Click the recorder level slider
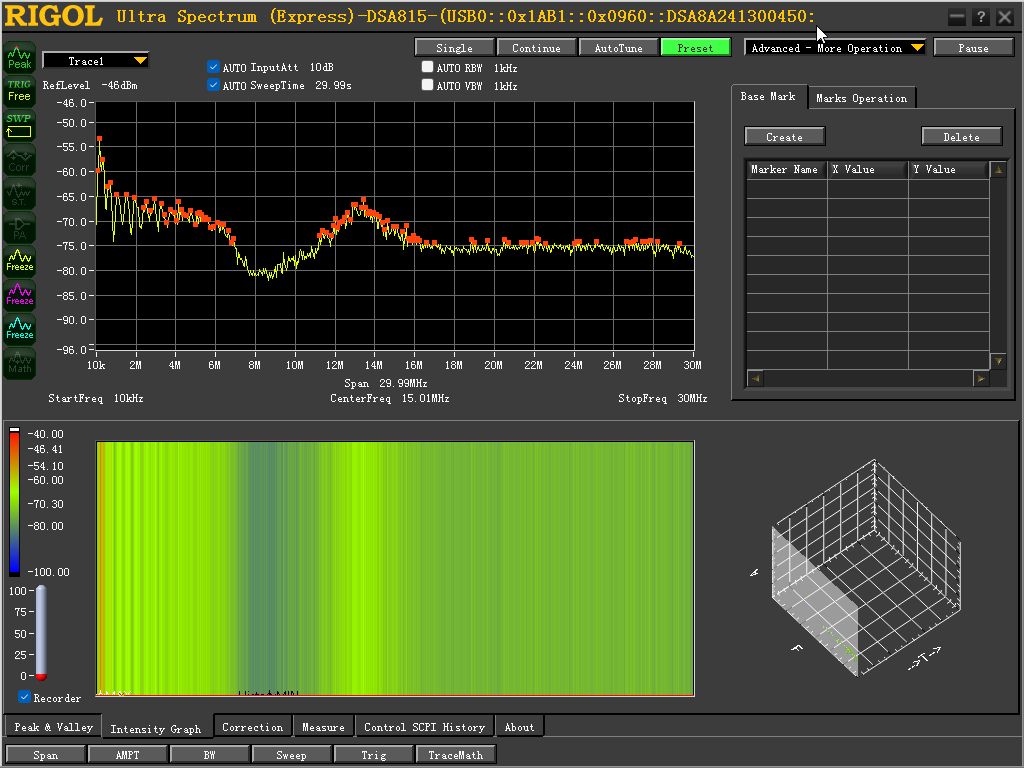 point(40,633)
